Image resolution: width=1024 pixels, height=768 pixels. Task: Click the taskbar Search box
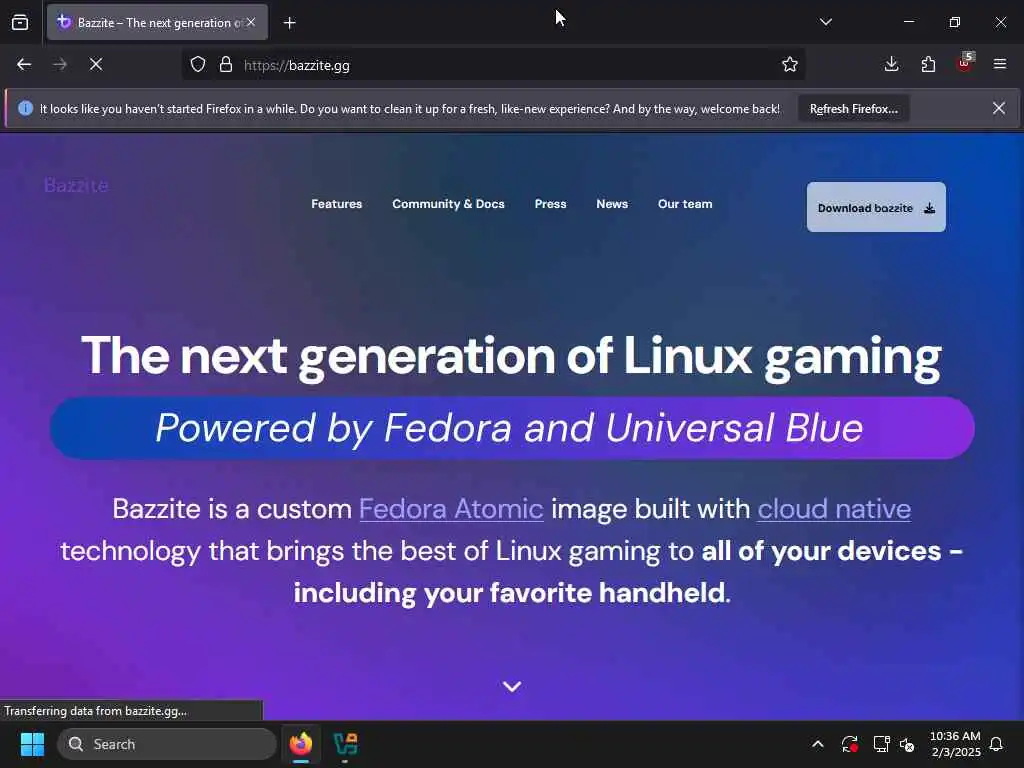167,744
